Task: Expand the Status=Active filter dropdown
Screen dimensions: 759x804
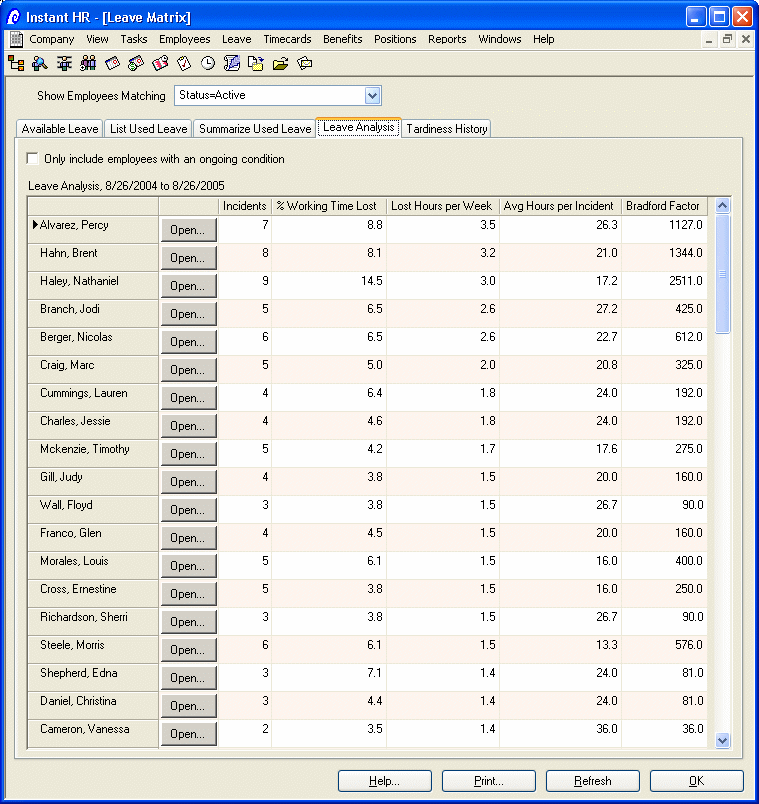Action: 372,96
